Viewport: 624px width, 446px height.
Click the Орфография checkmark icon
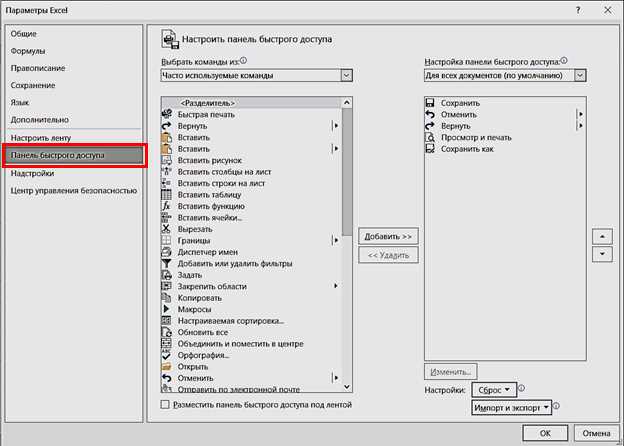pos(166,355)
